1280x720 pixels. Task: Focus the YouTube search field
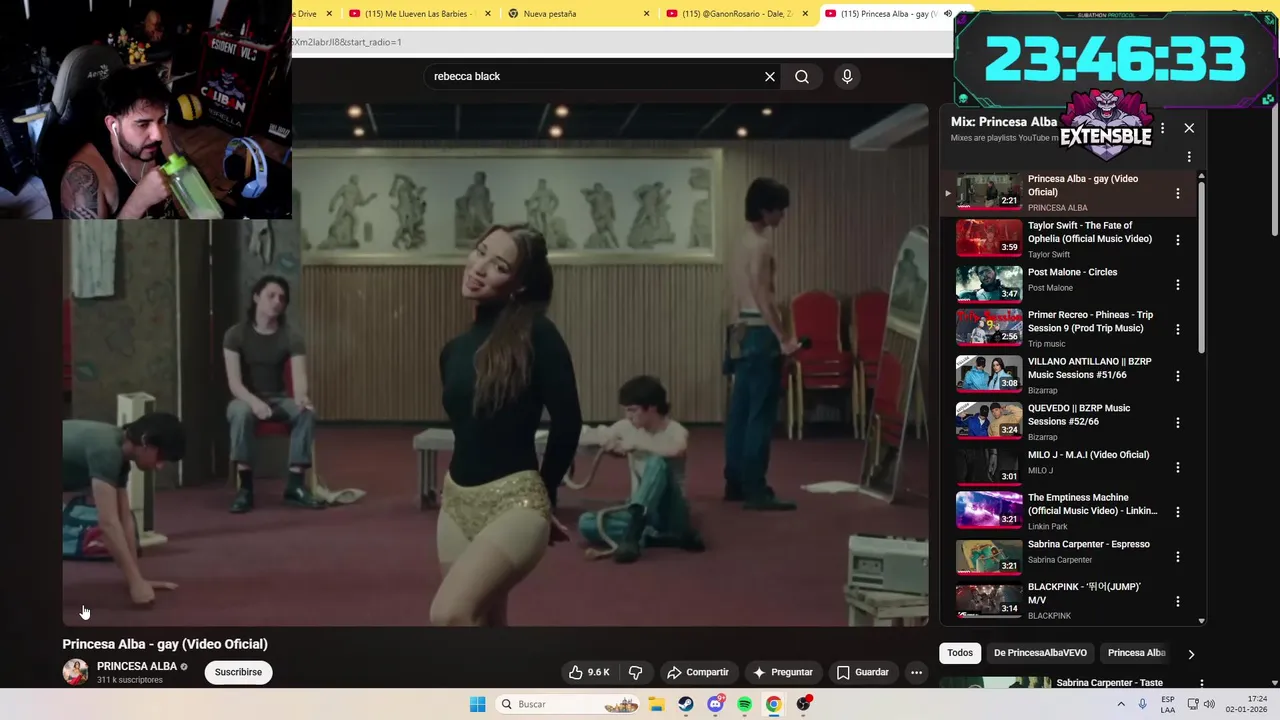(x=595, y=76)
